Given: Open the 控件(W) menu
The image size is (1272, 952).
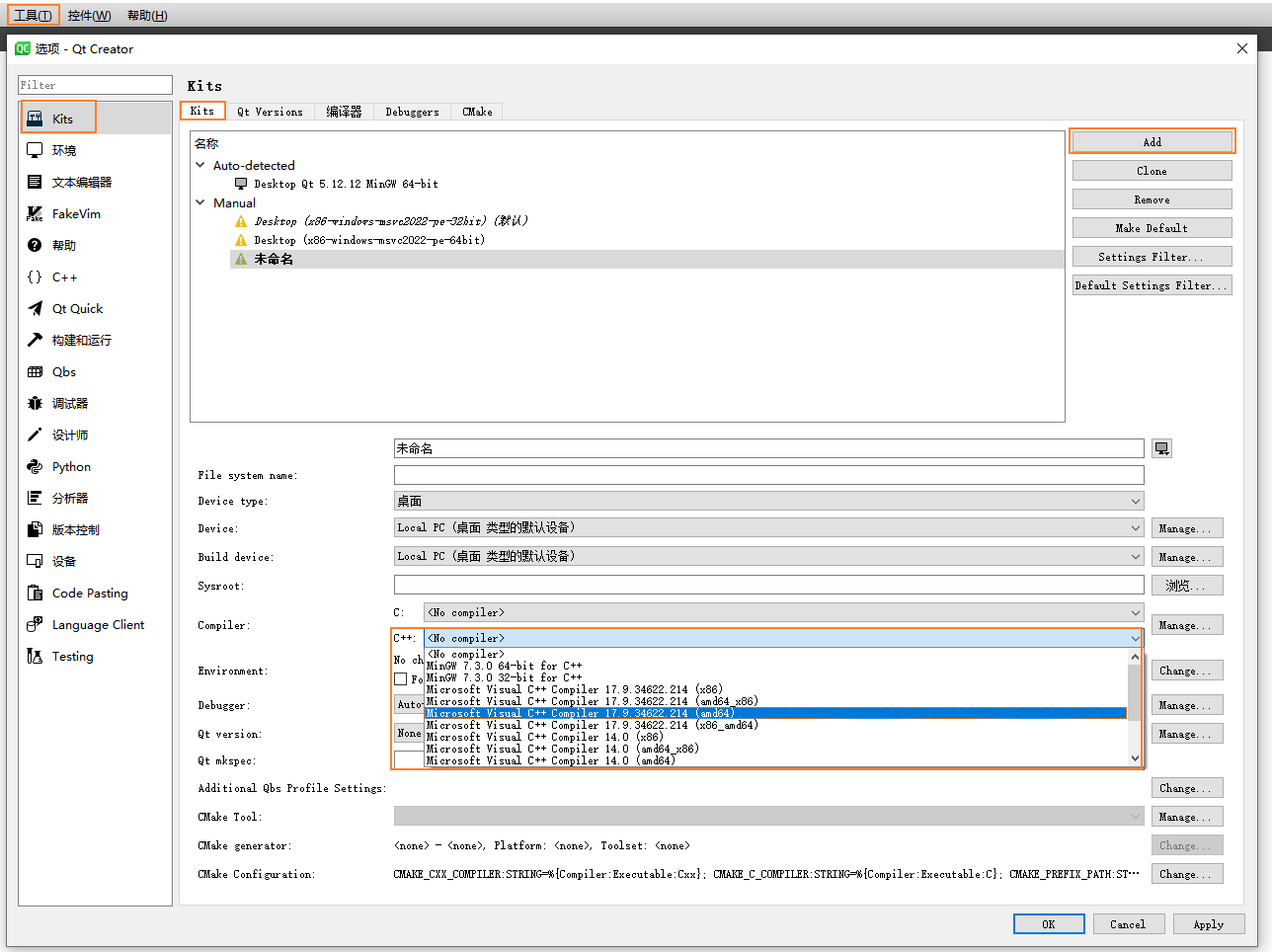Looking at the screenshot, I should point(90,15).
